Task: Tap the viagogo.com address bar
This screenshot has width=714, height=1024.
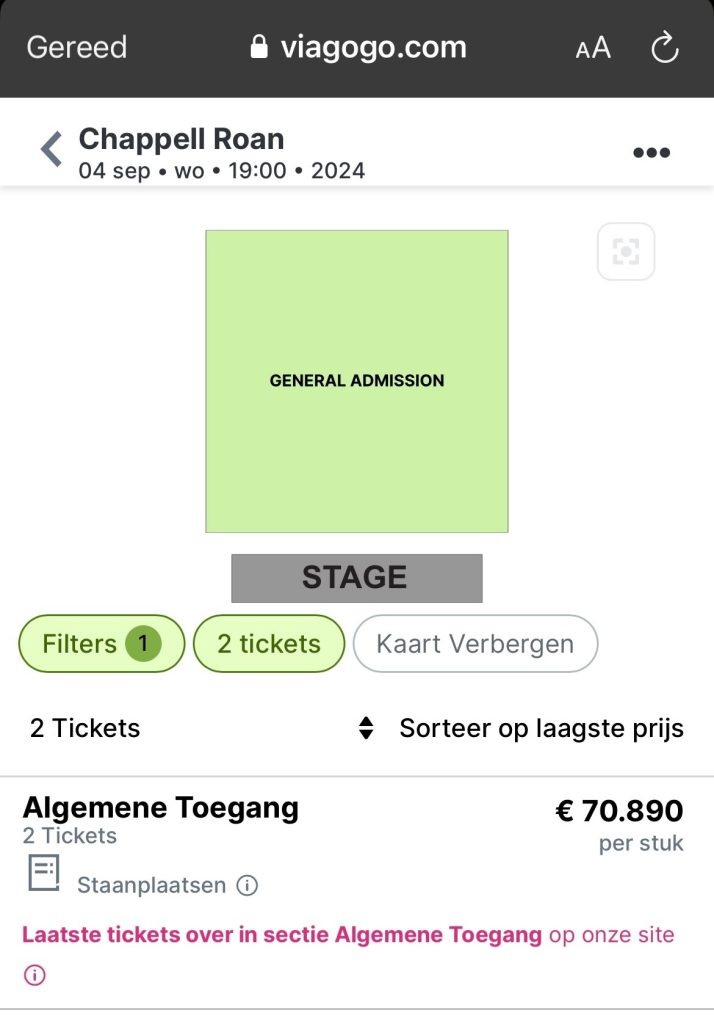Action: (x=372, y=47)
